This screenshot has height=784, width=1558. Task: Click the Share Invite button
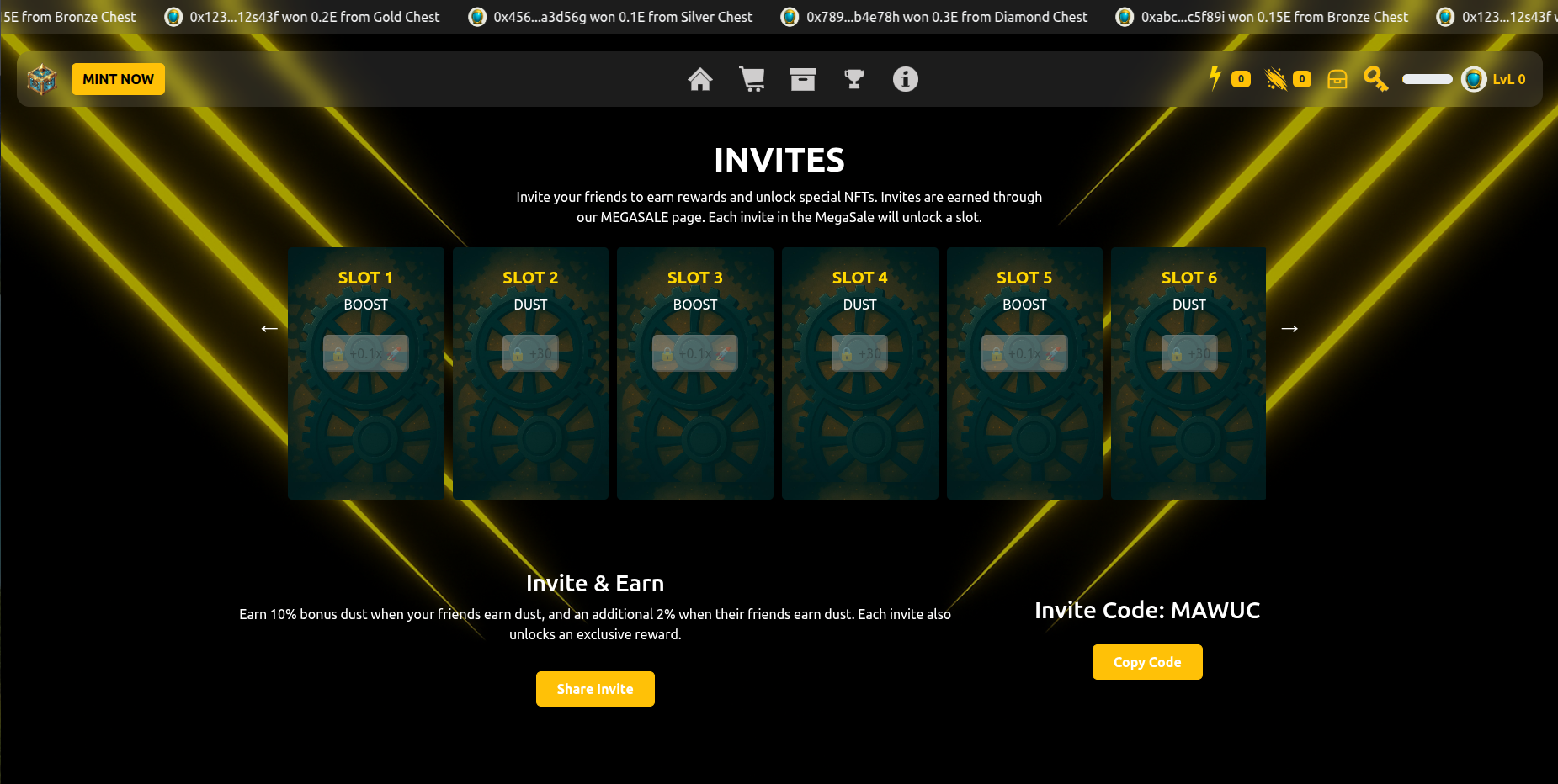click(x=595, y=689)
